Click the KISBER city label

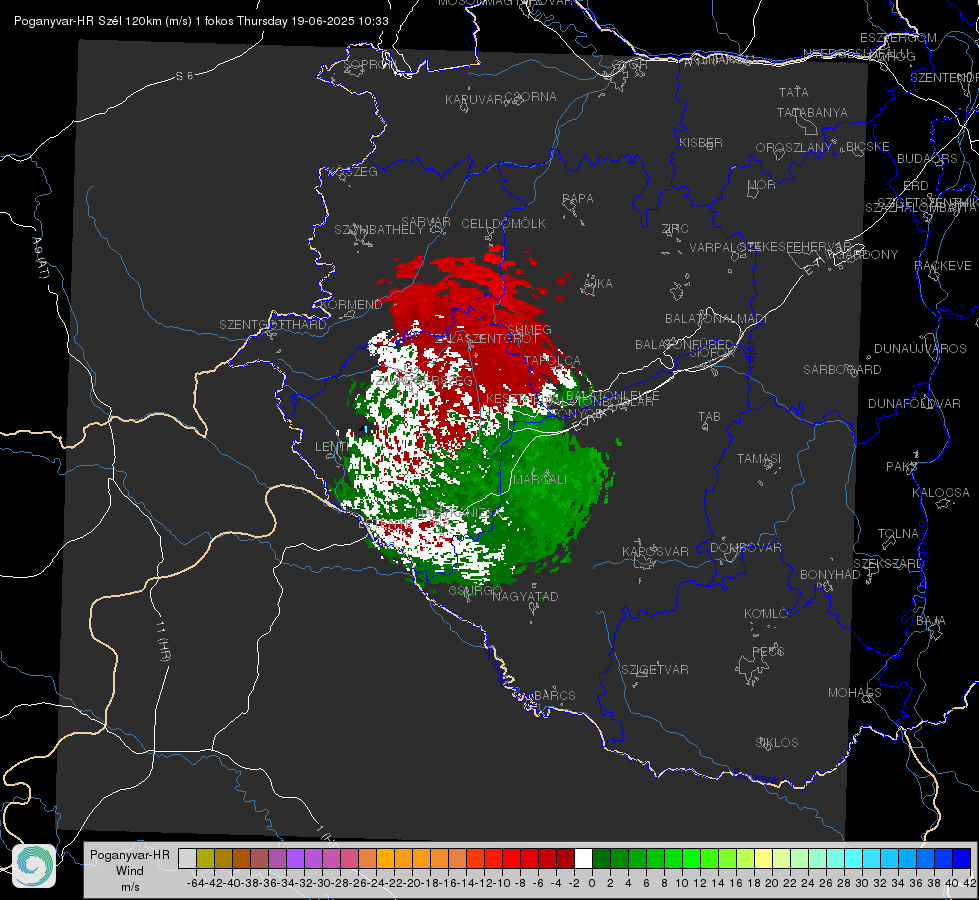click(x=701, y=142)
